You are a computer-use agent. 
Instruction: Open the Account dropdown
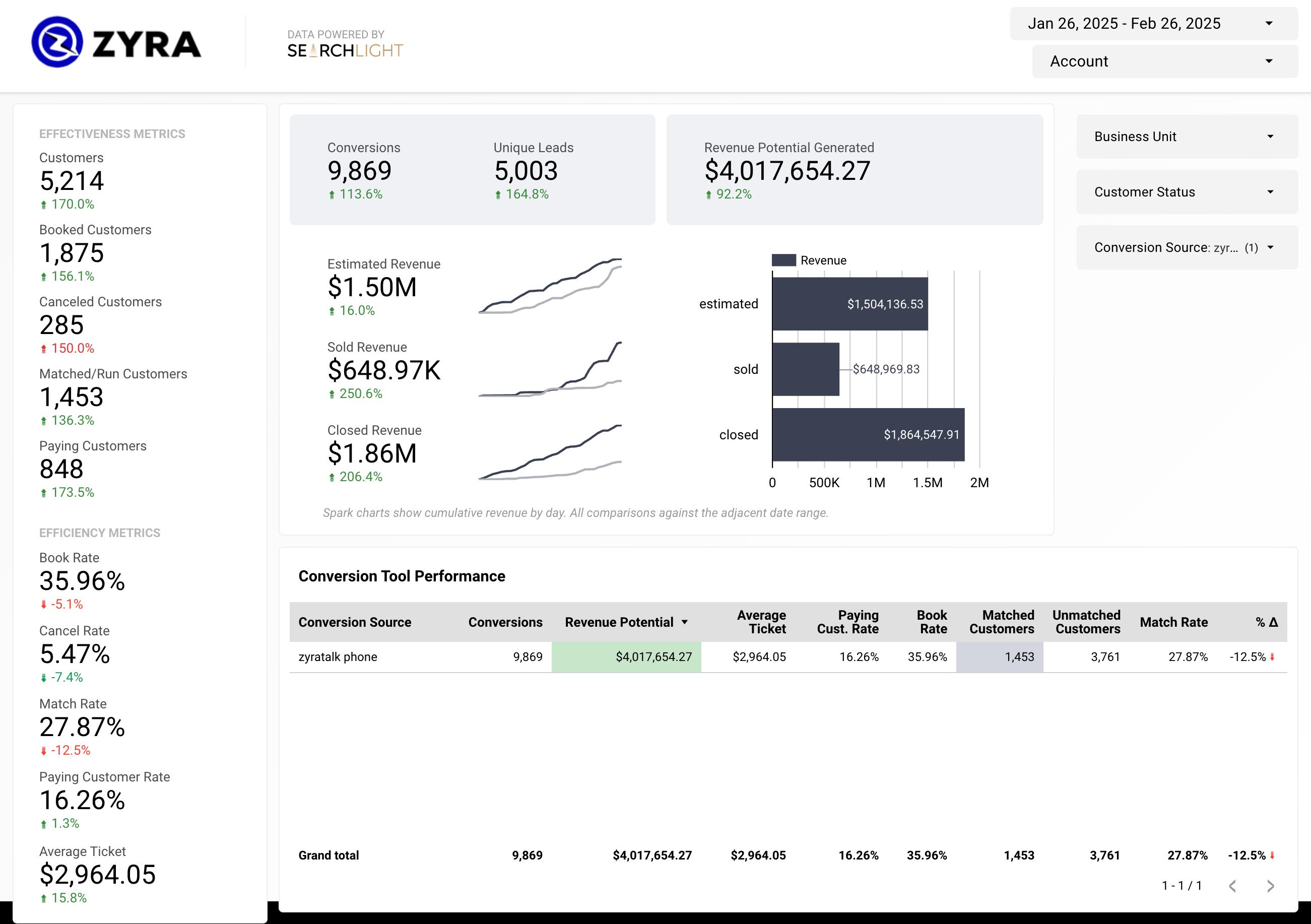click(x=1164, y=61)
